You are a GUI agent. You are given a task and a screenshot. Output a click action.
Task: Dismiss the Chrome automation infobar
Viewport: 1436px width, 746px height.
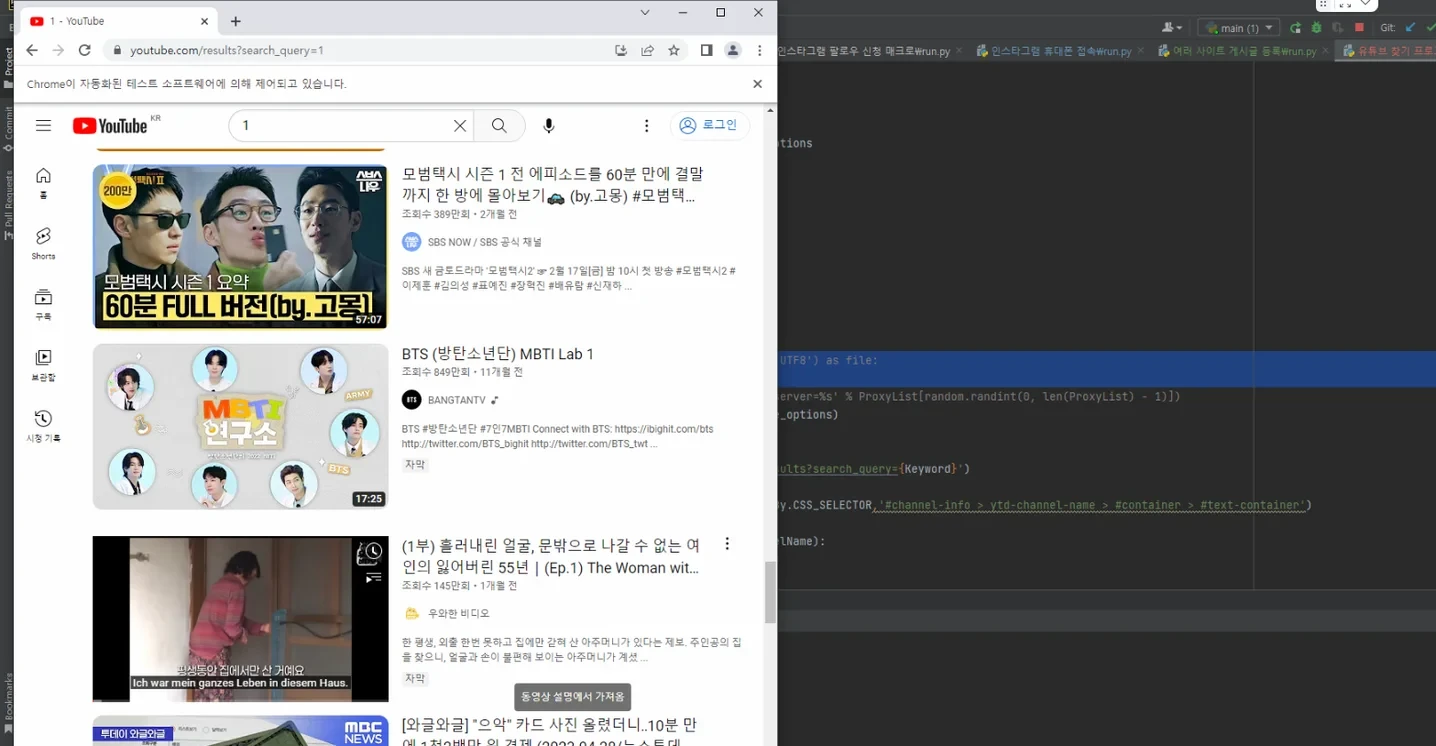757,84
